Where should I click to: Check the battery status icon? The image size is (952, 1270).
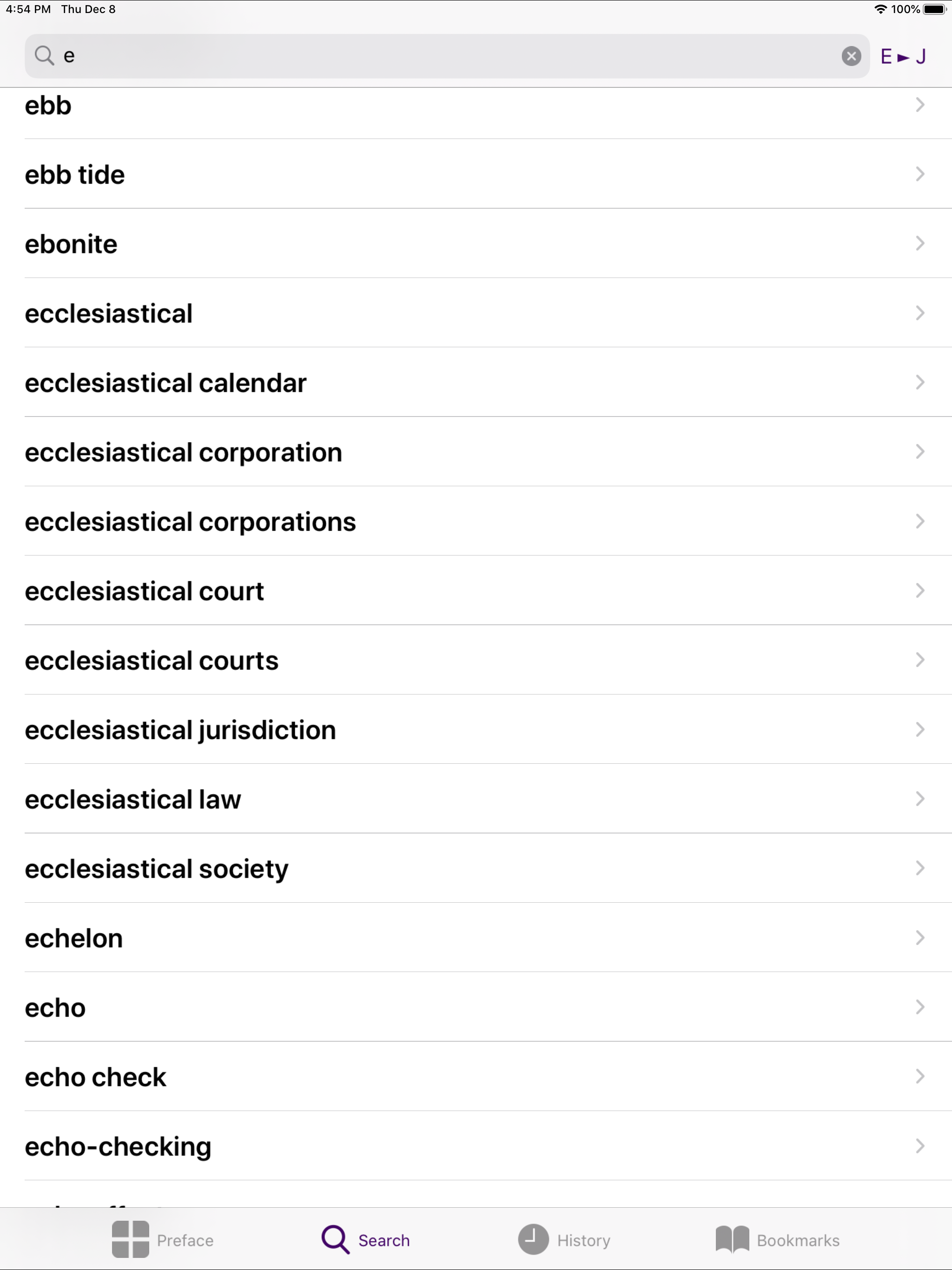pos(934,9)
